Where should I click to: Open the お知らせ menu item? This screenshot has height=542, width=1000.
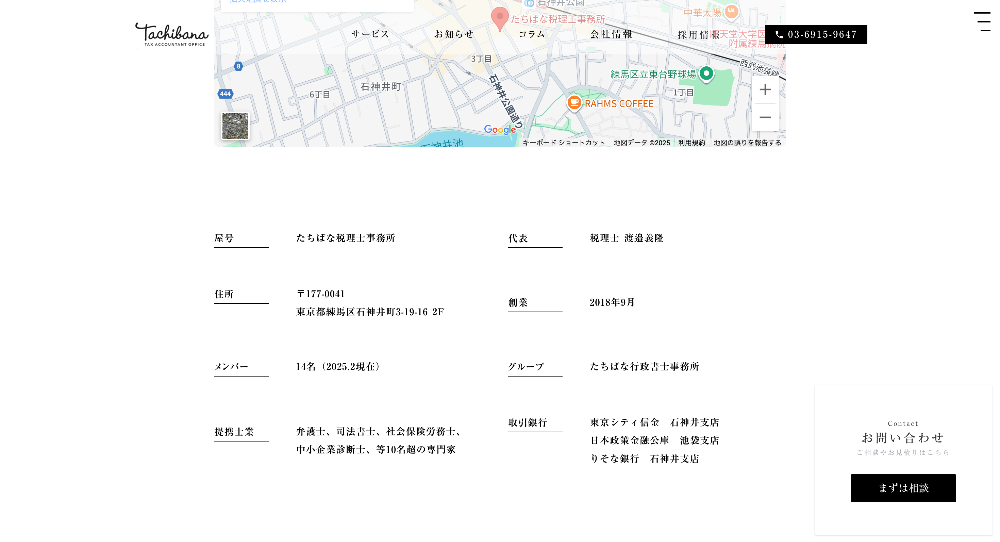click(454, 34)
